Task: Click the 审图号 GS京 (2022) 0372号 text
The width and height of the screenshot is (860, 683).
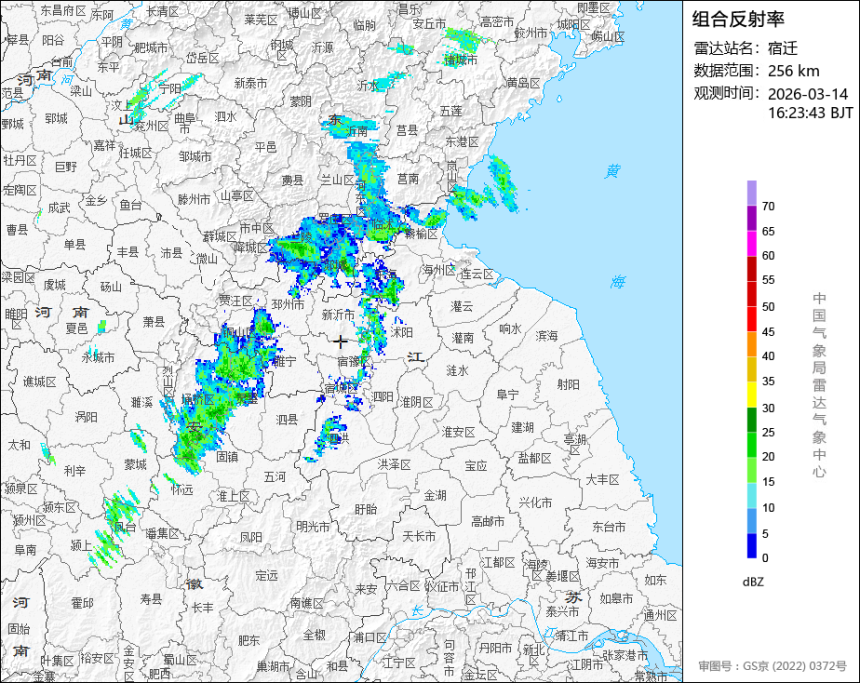Action: coord(772,666)
